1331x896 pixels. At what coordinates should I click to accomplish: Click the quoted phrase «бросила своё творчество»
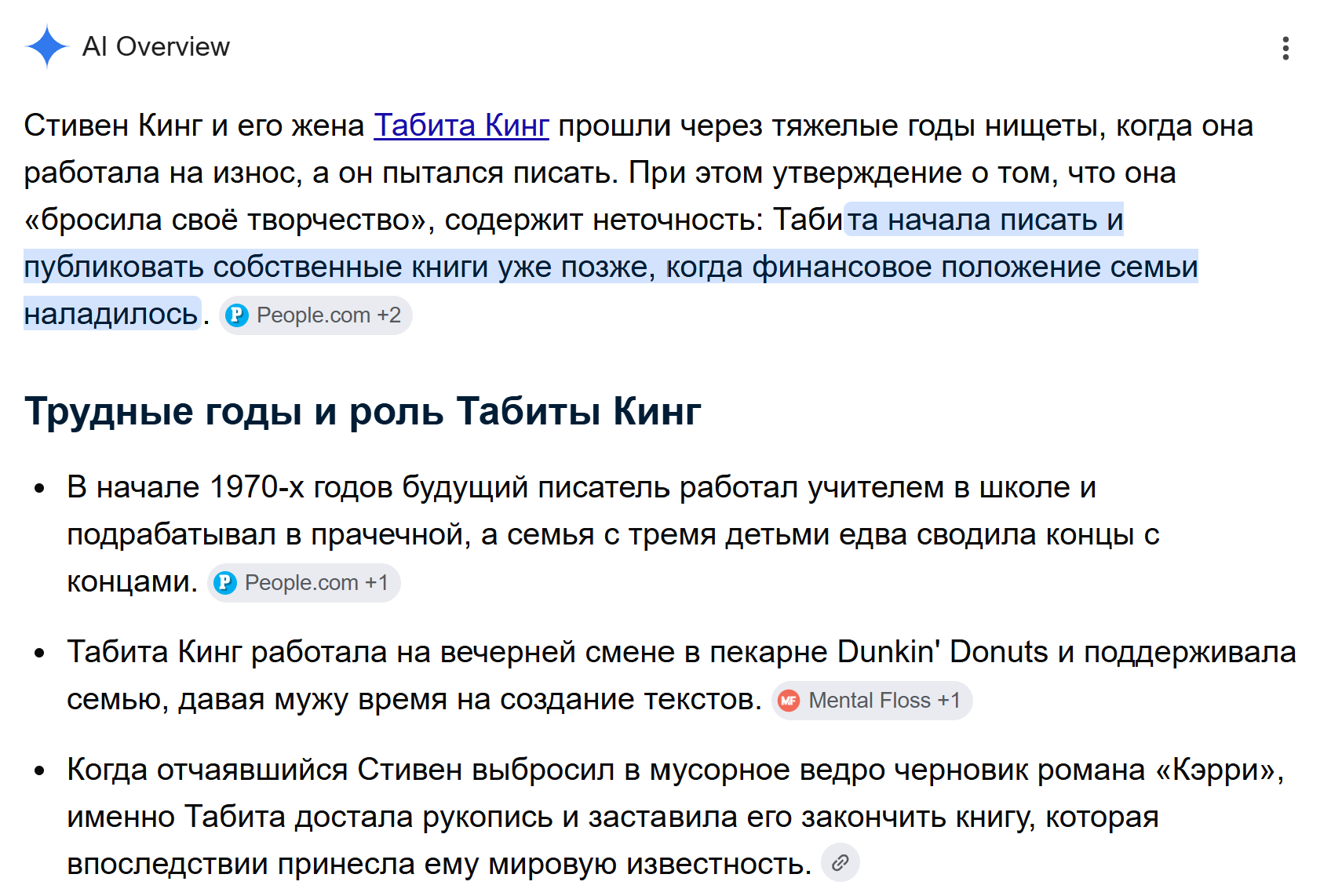229,220
